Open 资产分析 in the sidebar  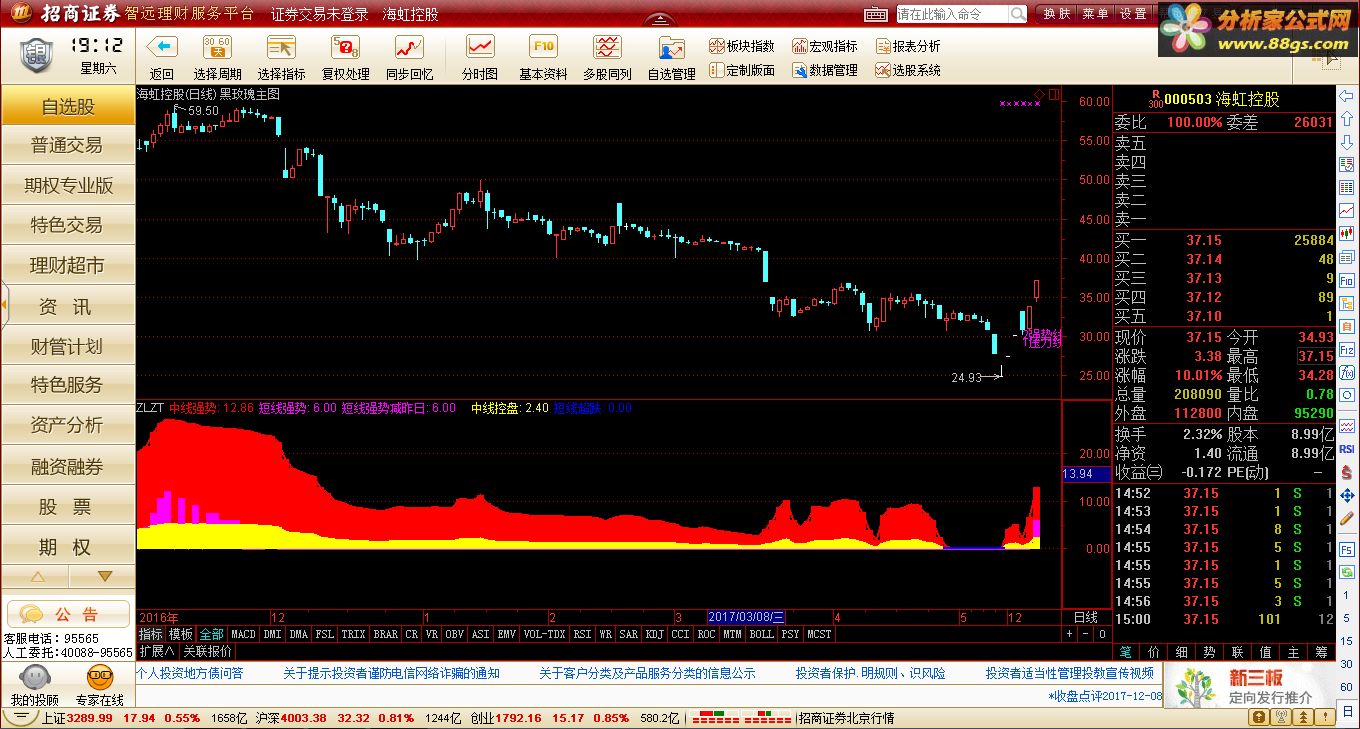(x=67, y=425)
